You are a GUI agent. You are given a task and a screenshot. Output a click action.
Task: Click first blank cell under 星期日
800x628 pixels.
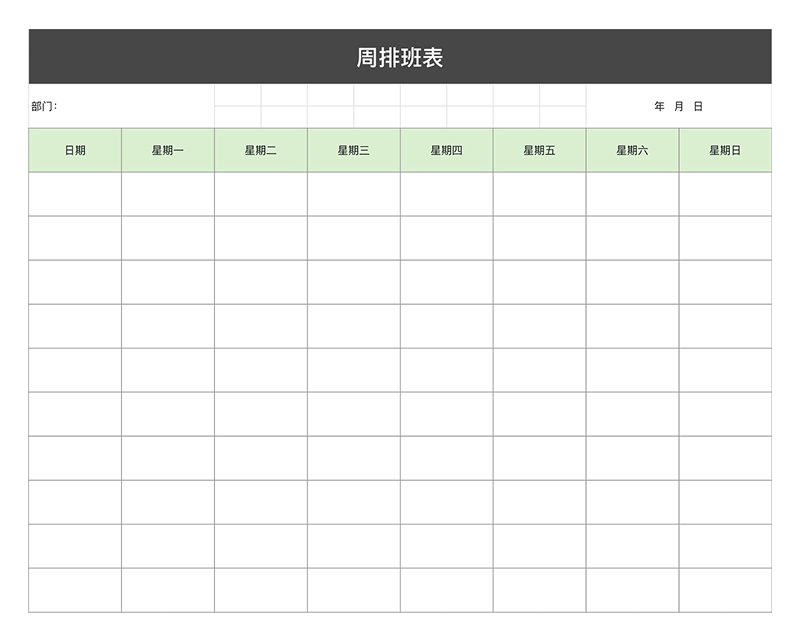(725, 194)
